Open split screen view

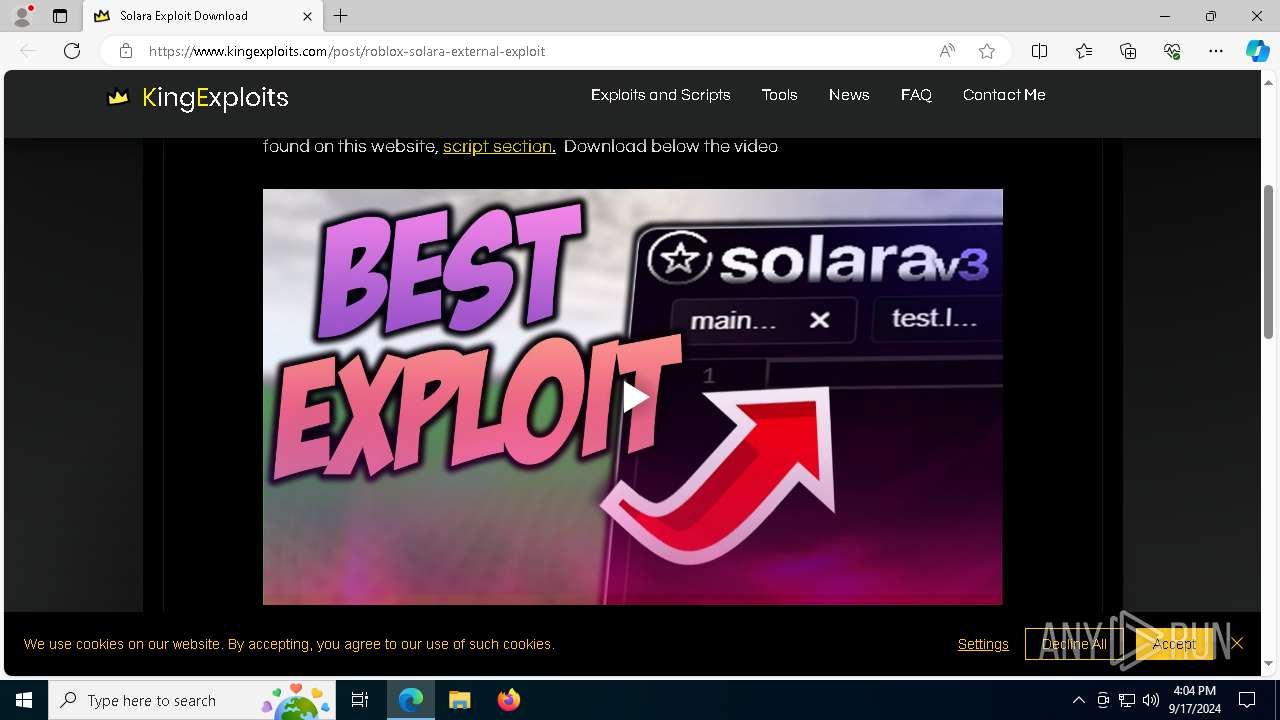pyautogui.click(x=1040, y=51)
